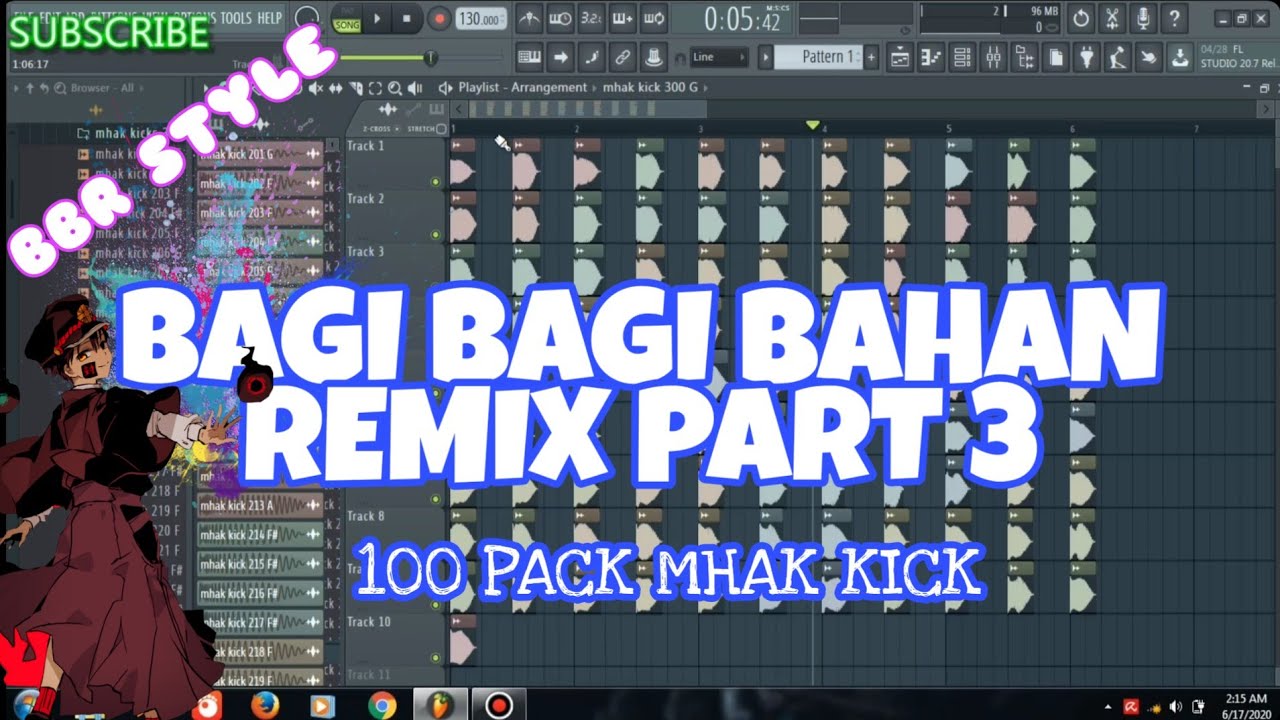Add new pattern with plus button
This screenshot has width=1280, height=720.
coord(871,57)
